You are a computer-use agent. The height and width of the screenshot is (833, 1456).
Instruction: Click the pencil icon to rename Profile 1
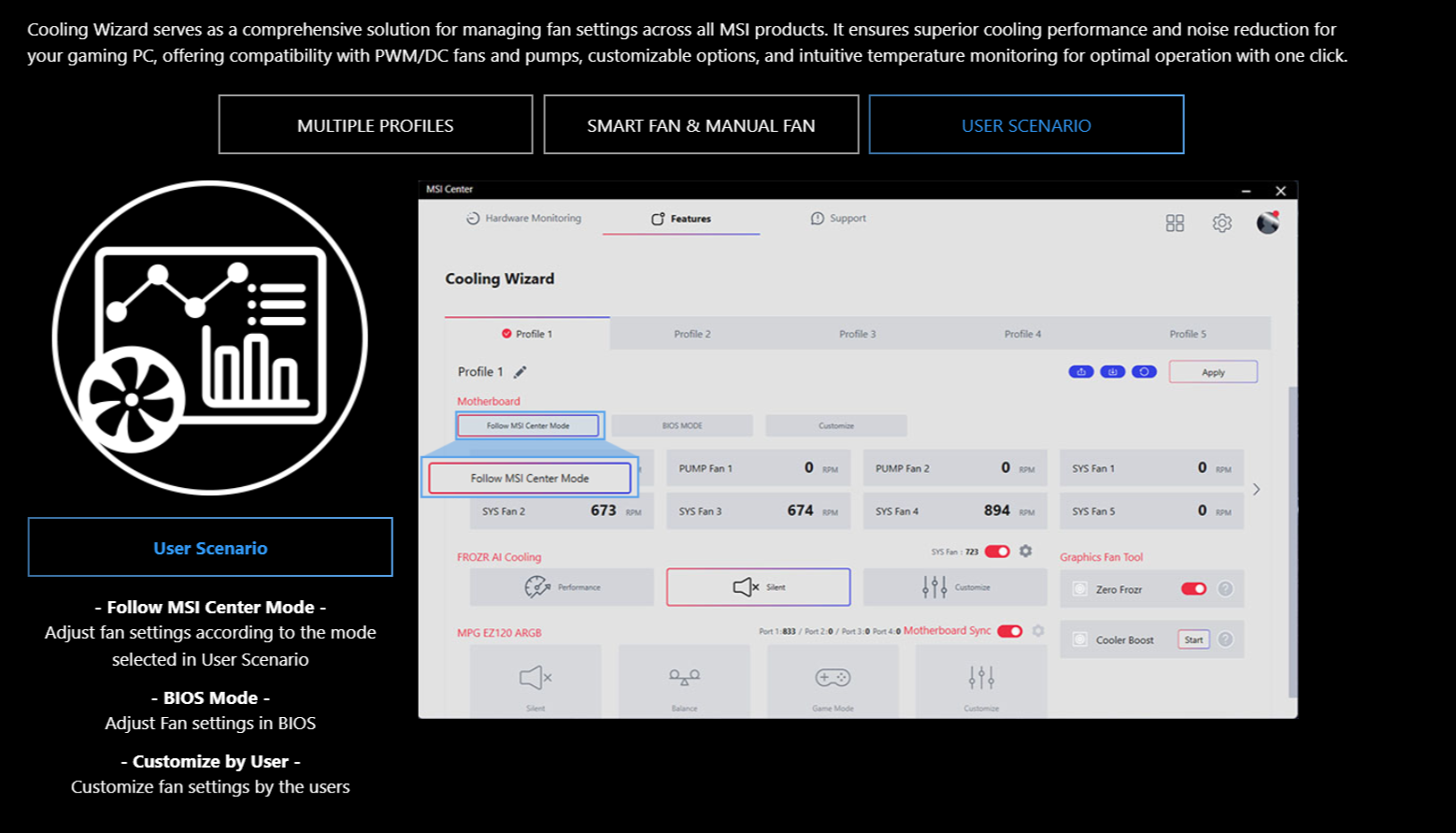(x=521, y=372)
